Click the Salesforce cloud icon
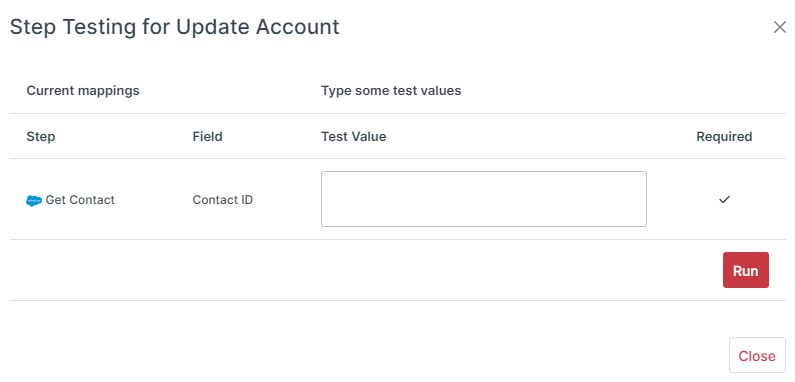 tap(34, 201)
